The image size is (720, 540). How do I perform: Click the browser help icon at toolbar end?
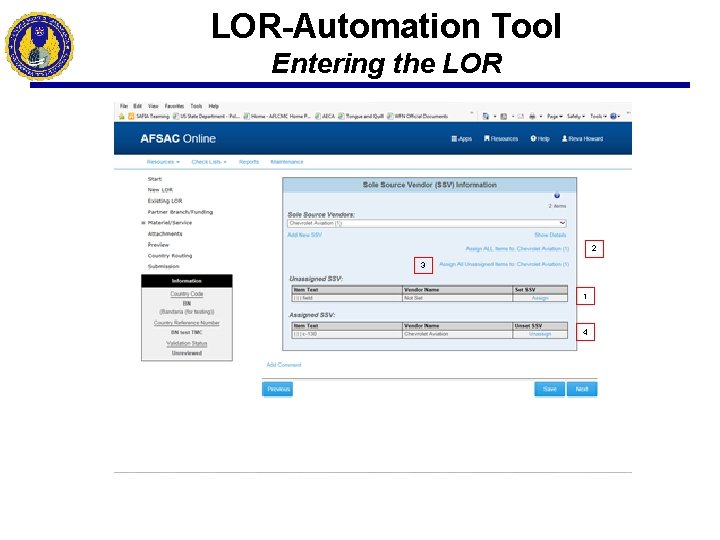[x=613, y=116]
